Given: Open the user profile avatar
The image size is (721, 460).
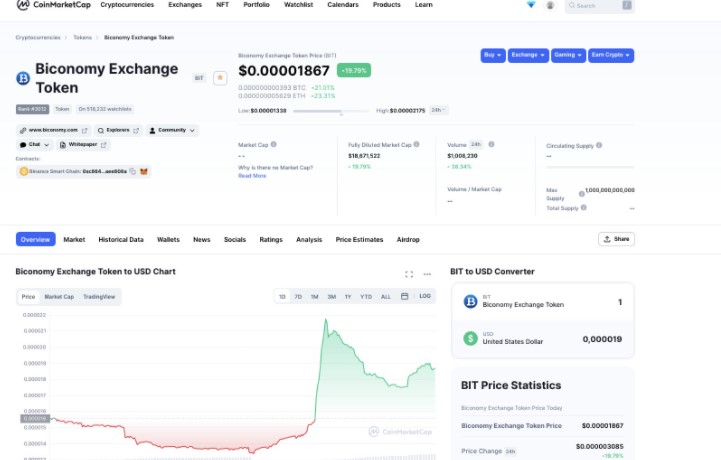Looking at the screenshot, I should [550, 6].
